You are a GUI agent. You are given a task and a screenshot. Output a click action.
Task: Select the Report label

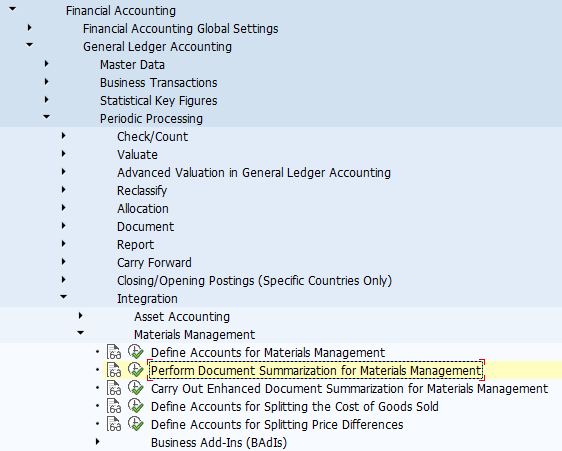135,245
